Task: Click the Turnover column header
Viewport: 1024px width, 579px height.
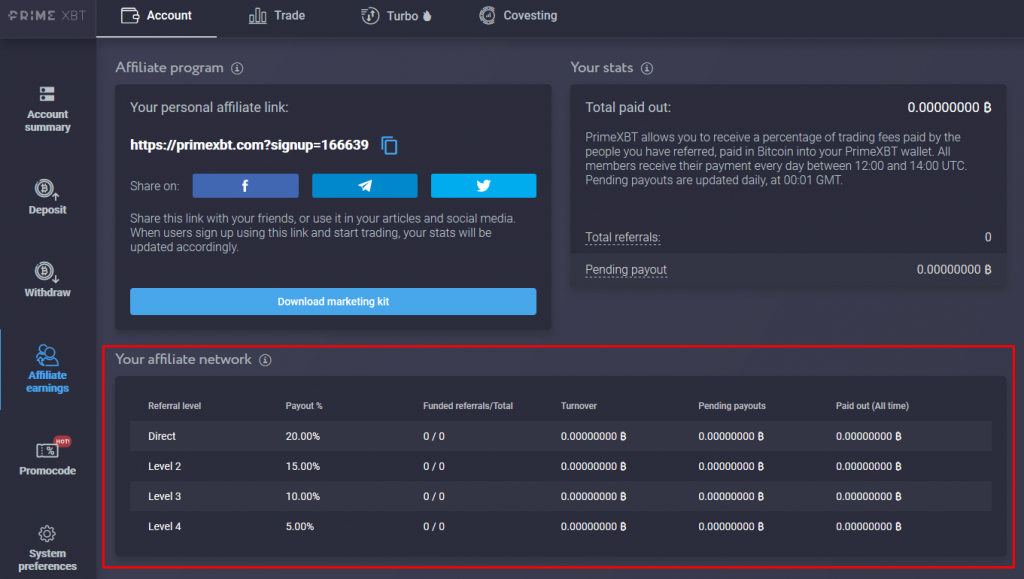Action: (579, 405)
